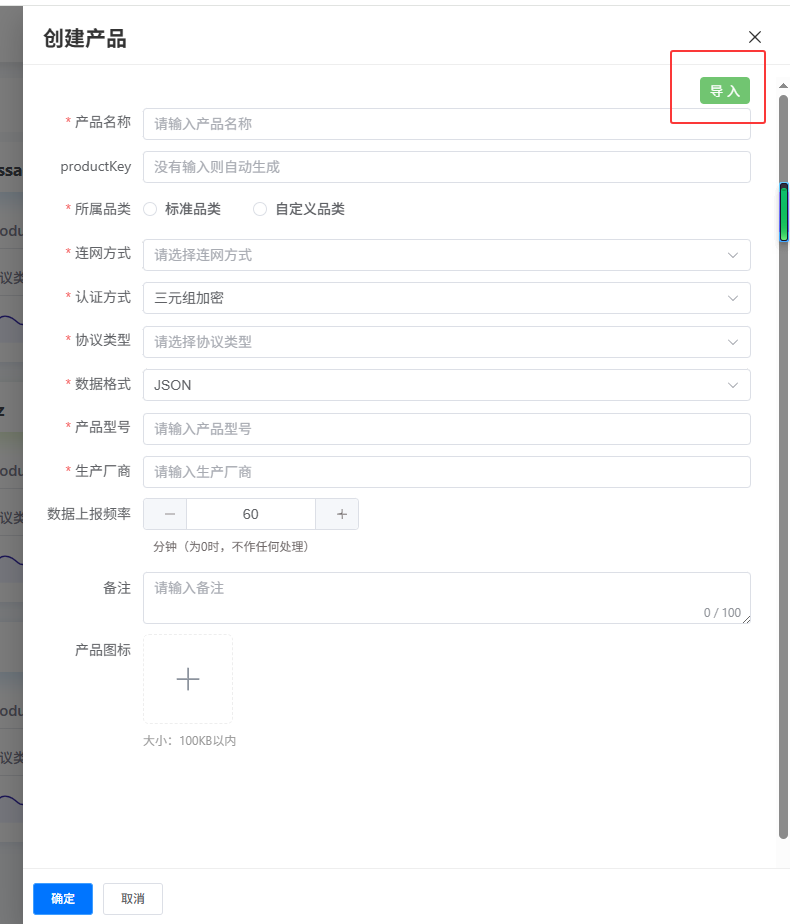Click the 数据上报频率 number field showing 60
Screen dimensions: 790x924
coord(251,514)
